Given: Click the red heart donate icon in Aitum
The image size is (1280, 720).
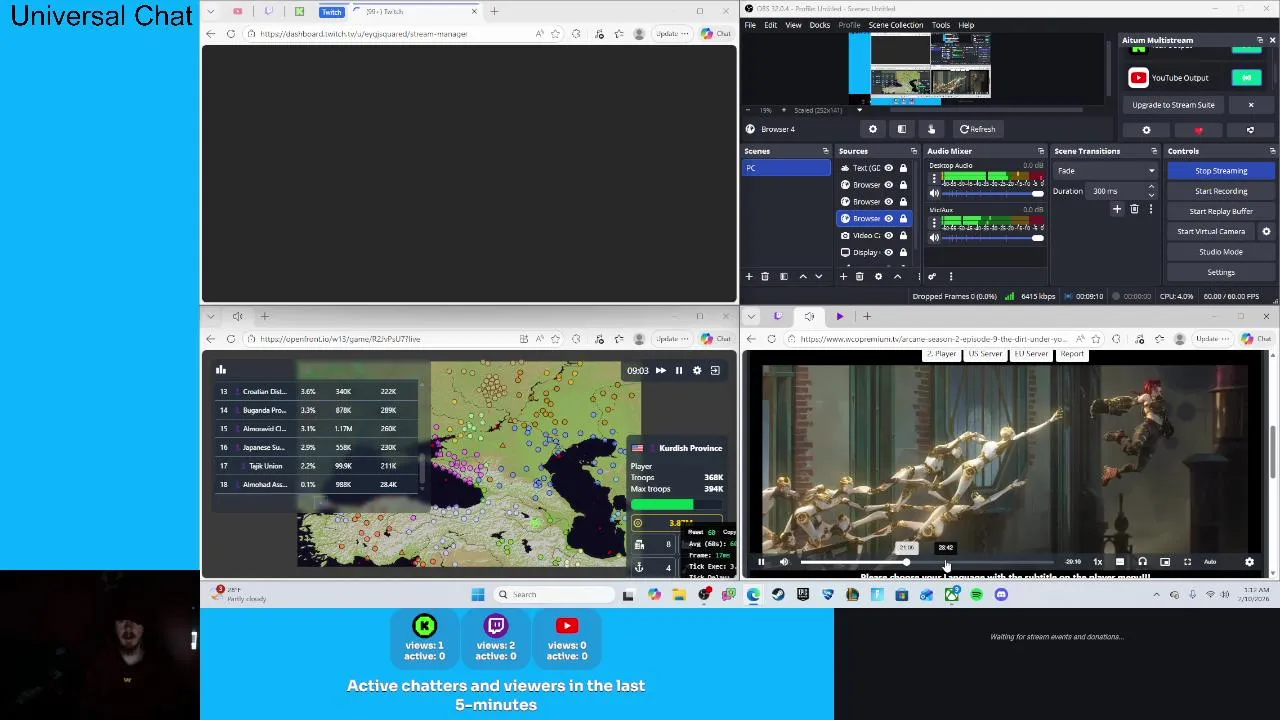Looking at the screenshot, I should (x=1198, y=130).
